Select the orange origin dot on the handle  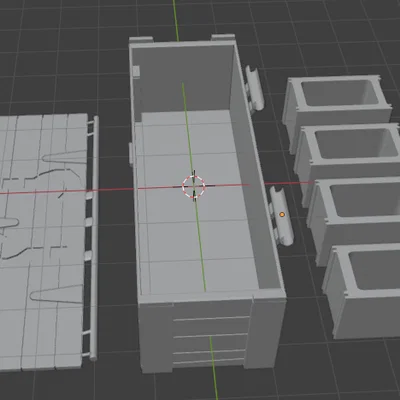(x=282, y=214)
